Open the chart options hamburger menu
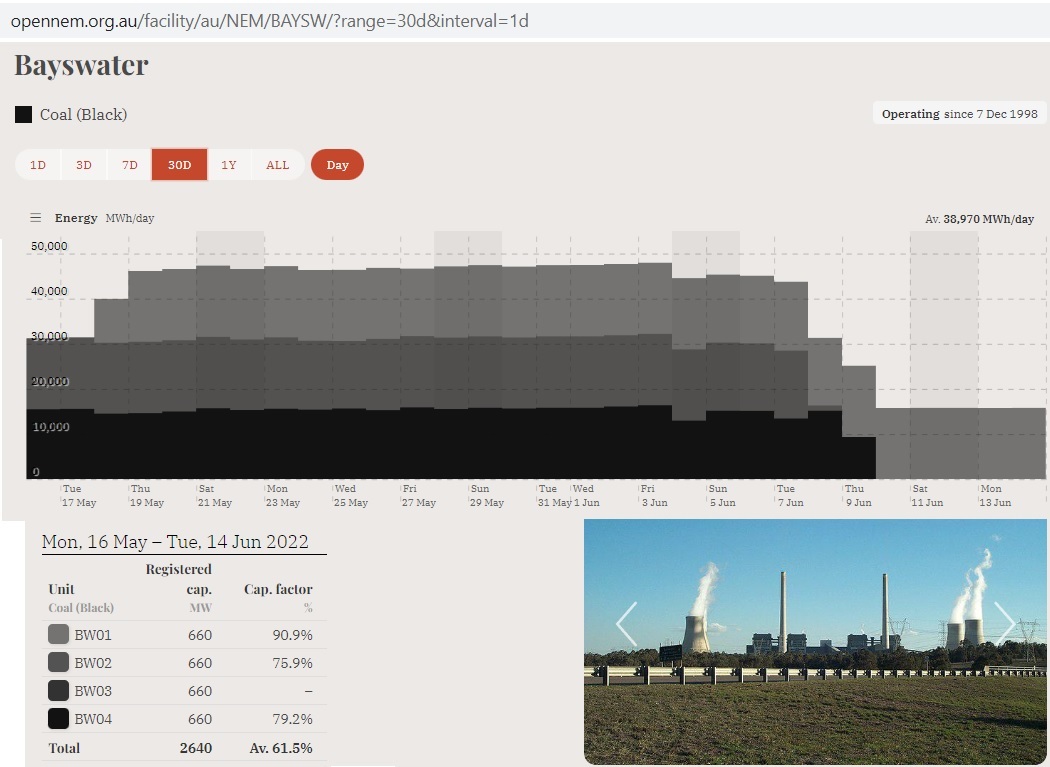The image size is (1050, 767). point(35,218)
